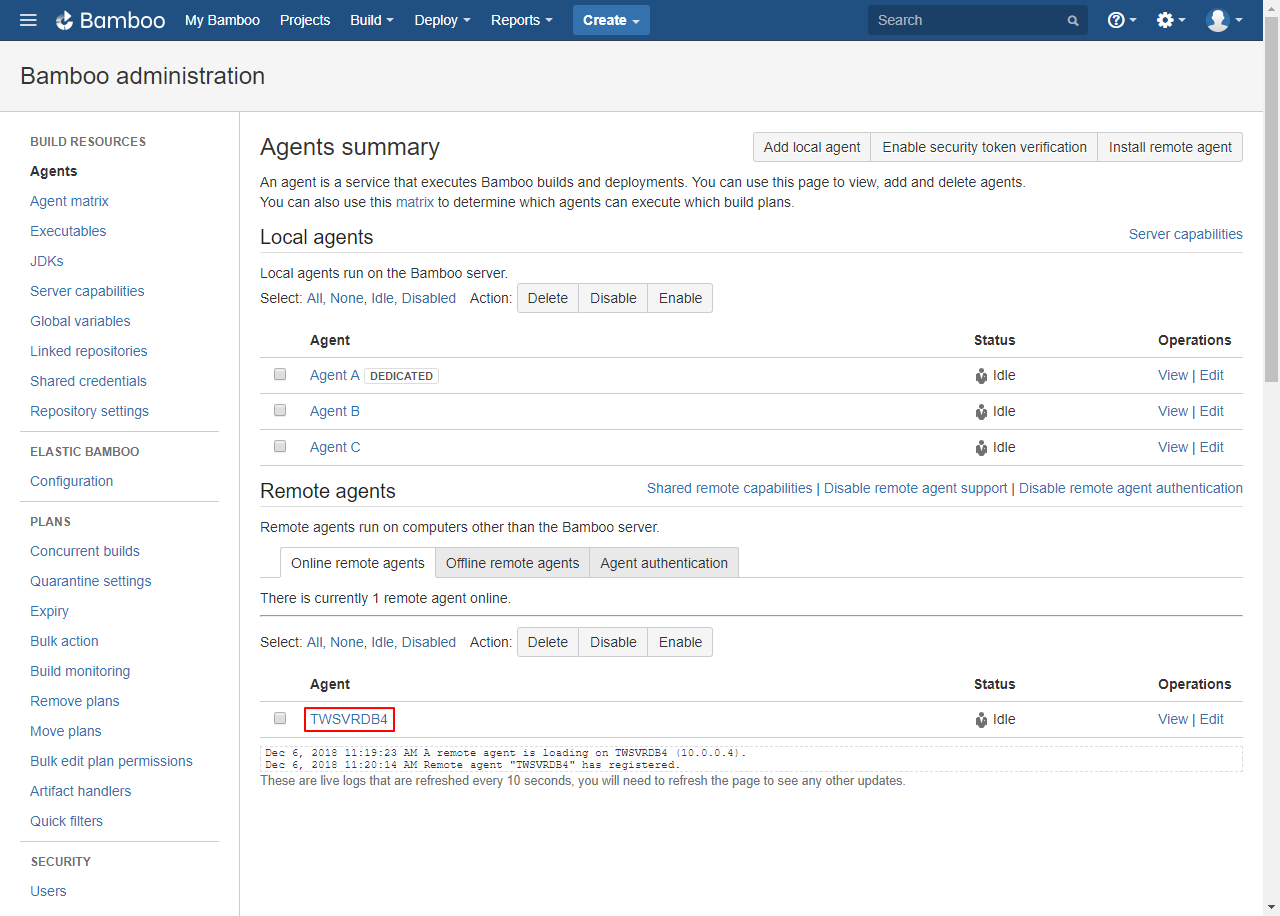Open the matrix link in description
Image resolution: width=1280 pixels, height=916 pixels.
pos(415,202)
